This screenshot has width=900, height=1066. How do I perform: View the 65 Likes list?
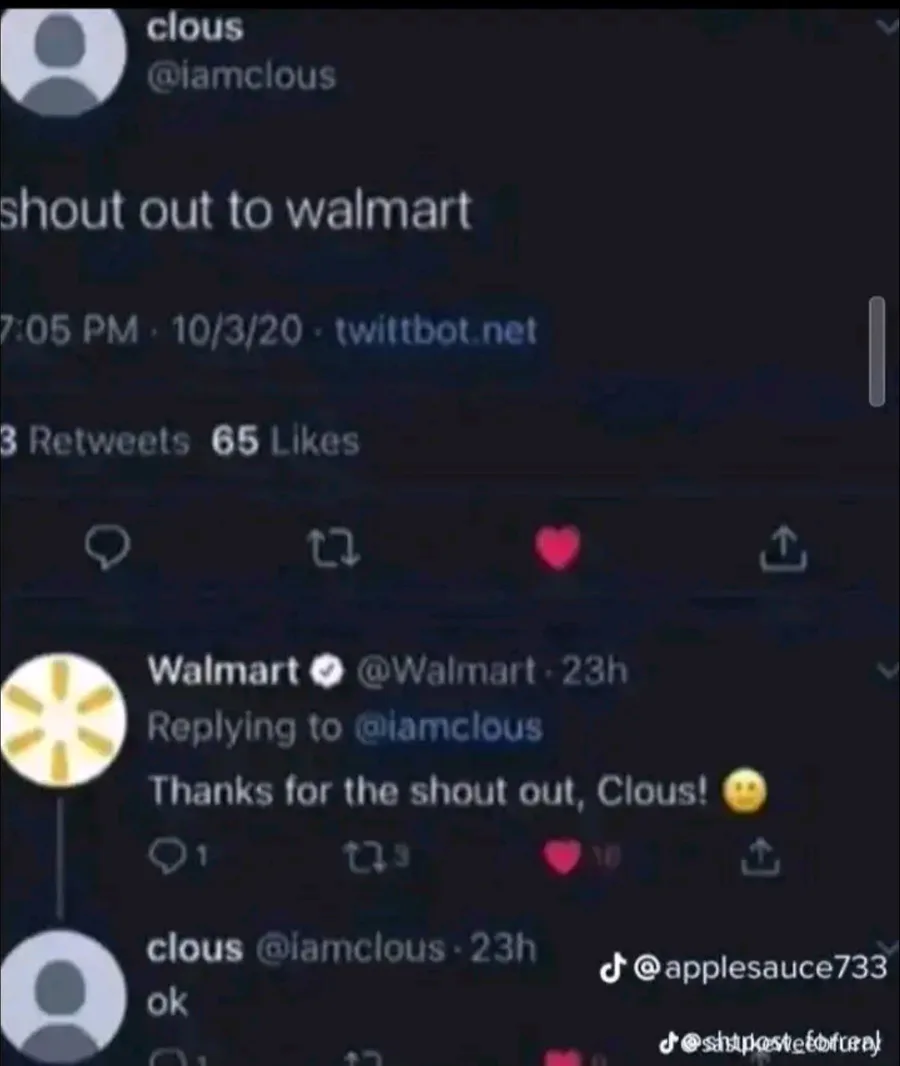[285, 441]
